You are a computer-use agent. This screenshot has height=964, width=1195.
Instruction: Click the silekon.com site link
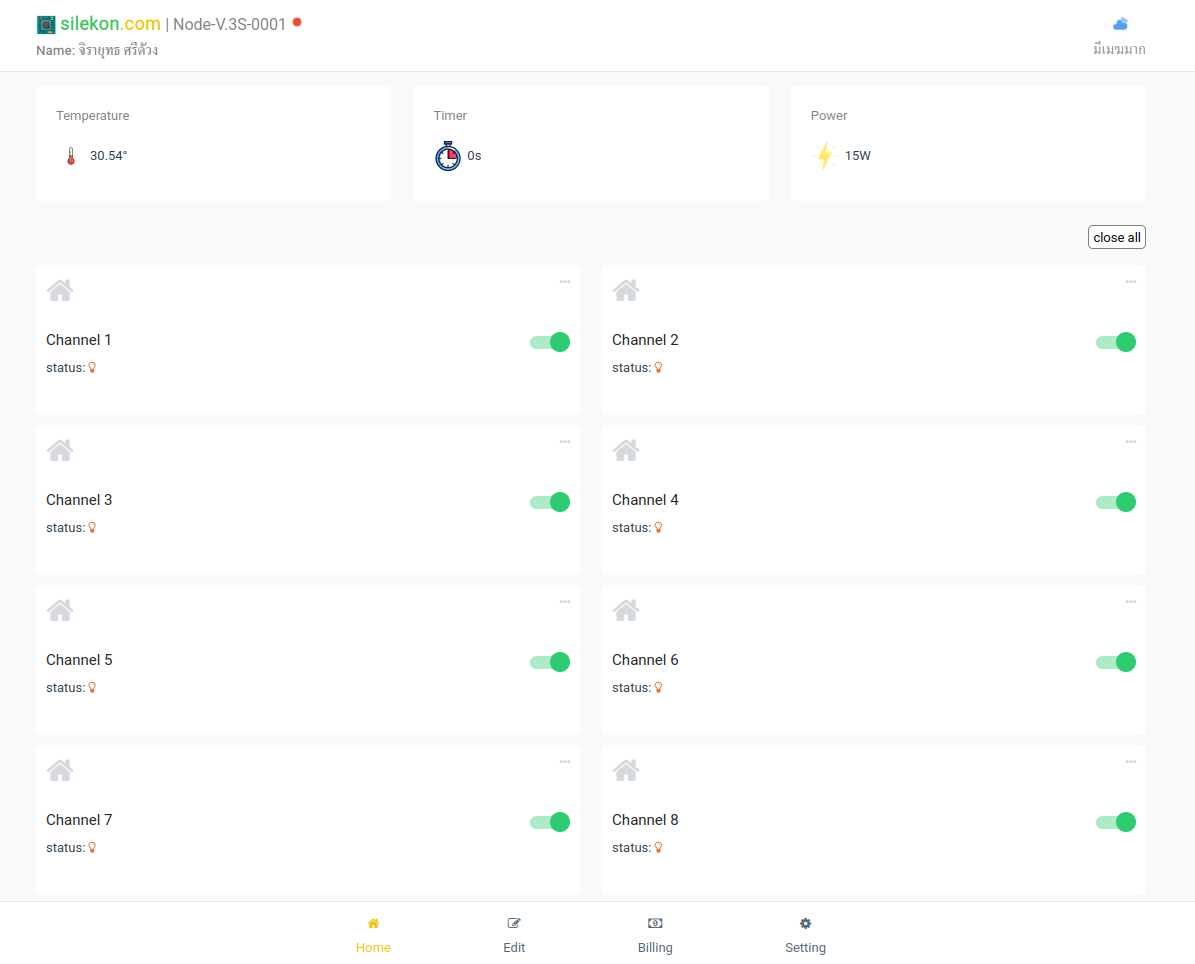(110, 24)
